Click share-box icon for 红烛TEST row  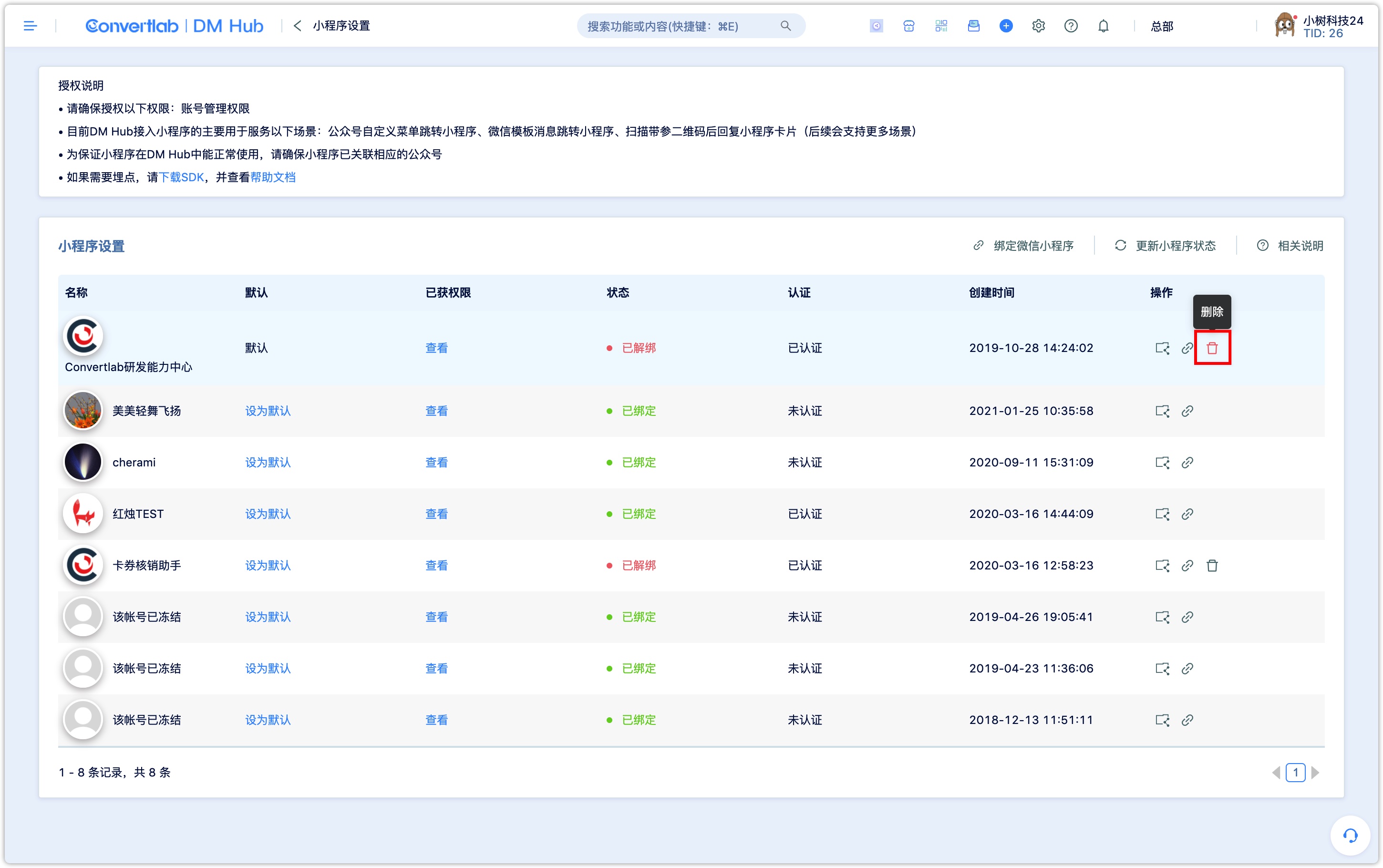(1162, 514)
